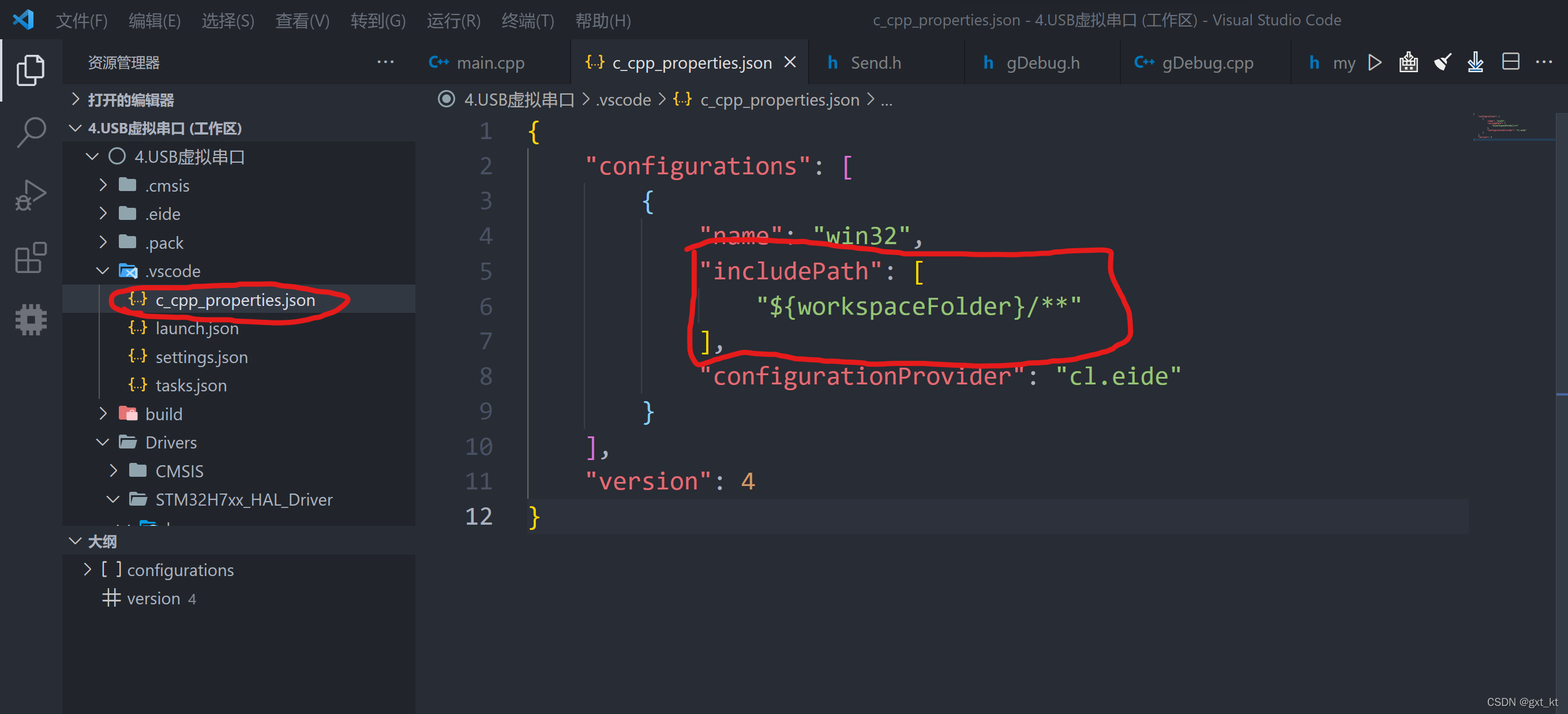Open Run and Debug view
This screenshot has height=714, width=1568.
(31, 195)
